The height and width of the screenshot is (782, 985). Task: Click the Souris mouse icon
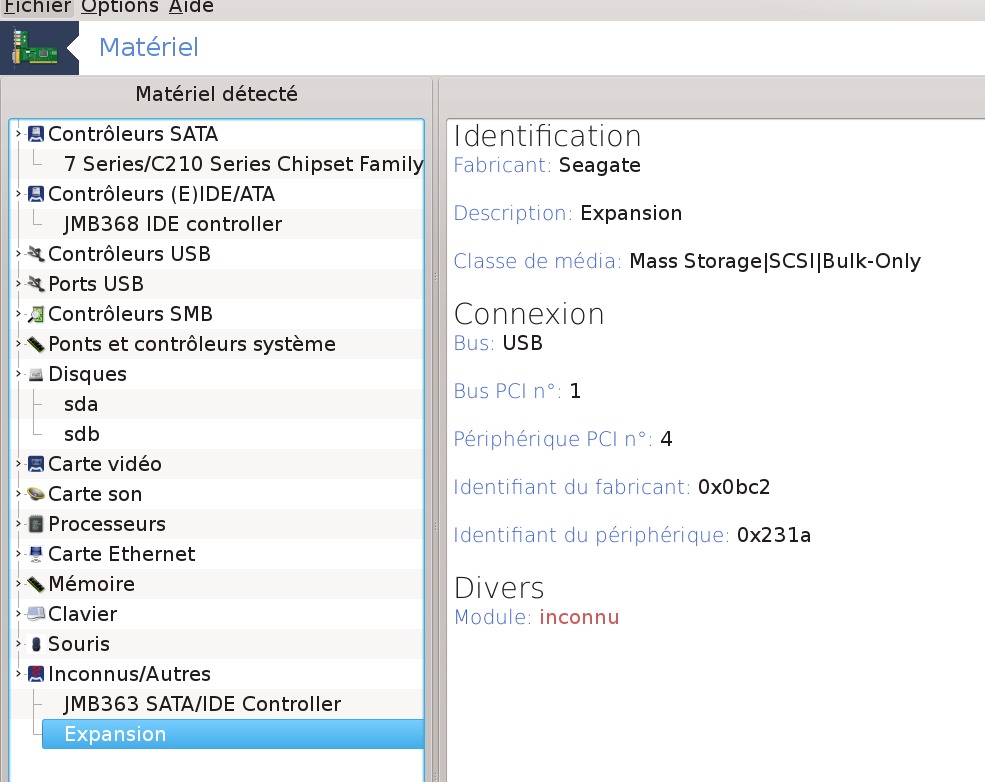click(36, 644)
